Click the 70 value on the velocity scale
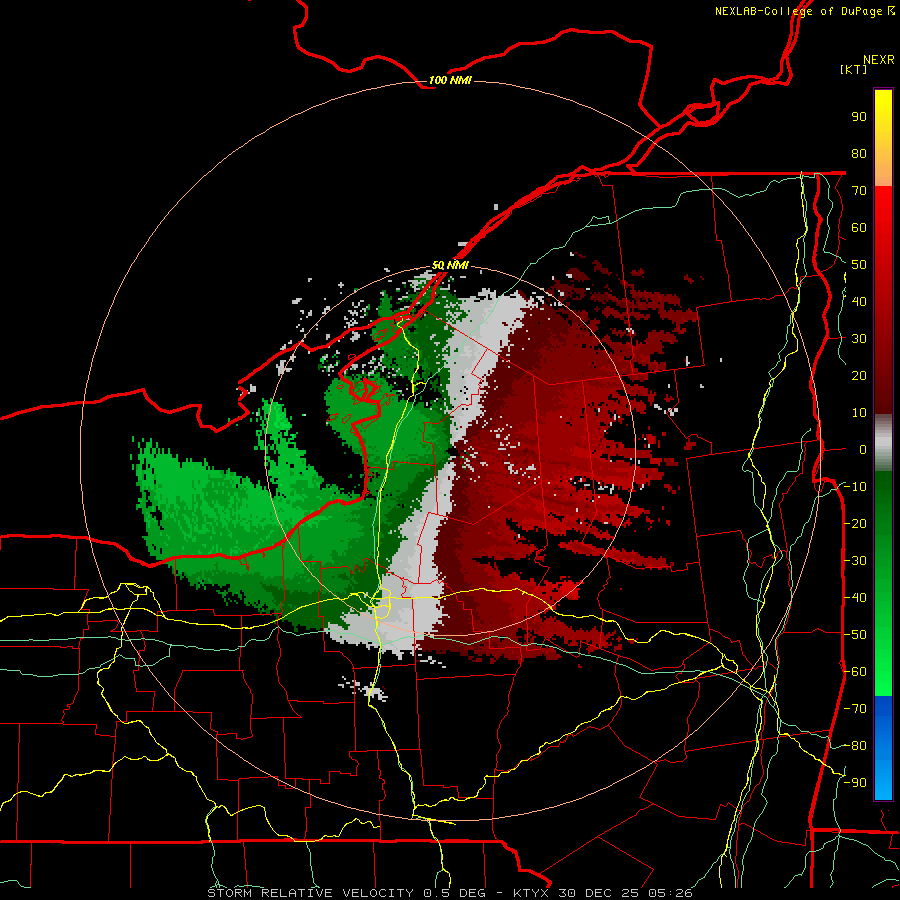This screenshot has width=900, height=900. (x=859, y=191)
